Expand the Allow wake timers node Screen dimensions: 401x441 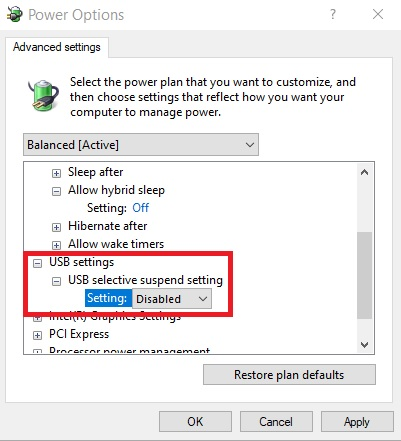56,245
